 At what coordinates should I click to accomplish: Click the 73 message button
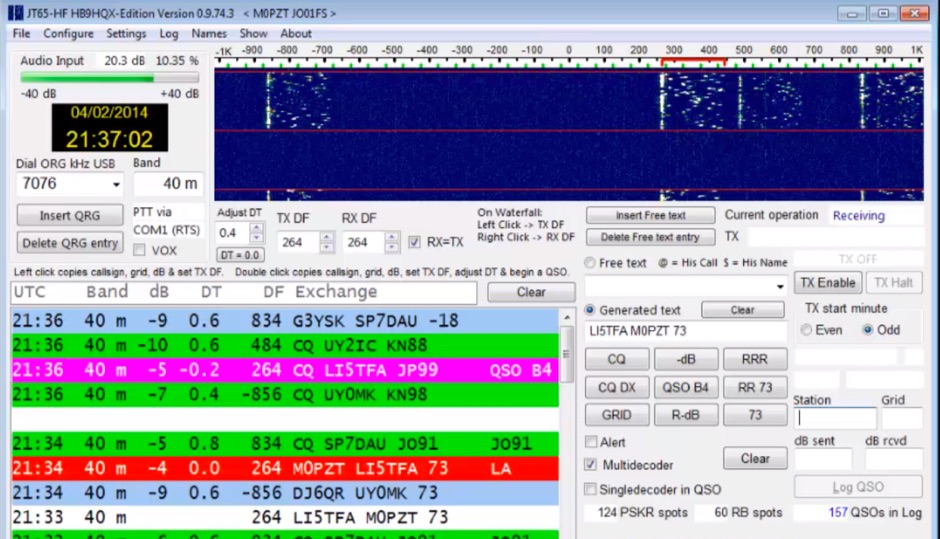[755, 415]
